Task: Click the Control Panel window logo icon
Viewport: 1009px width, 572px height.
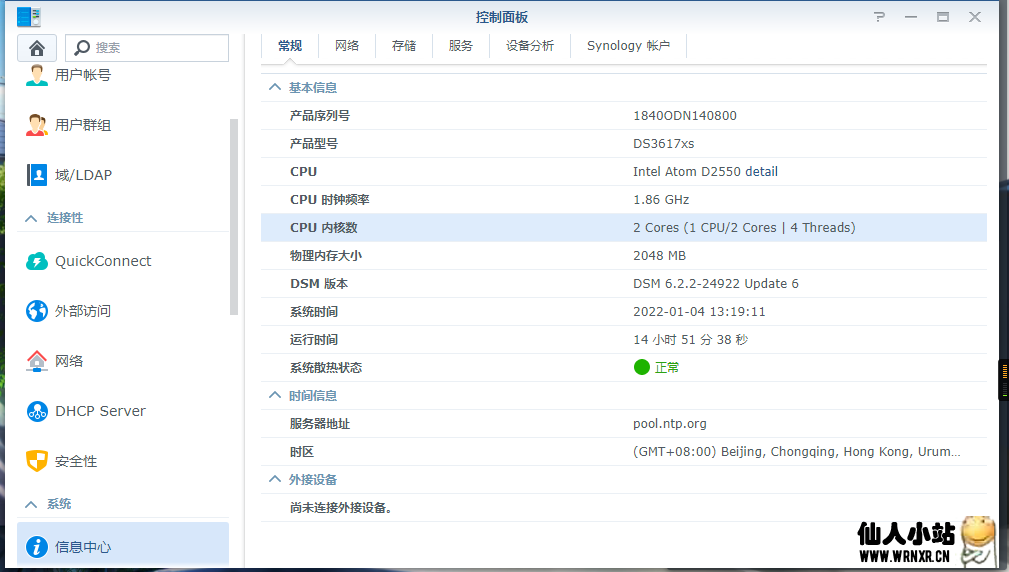Action: tap(29, 17)
